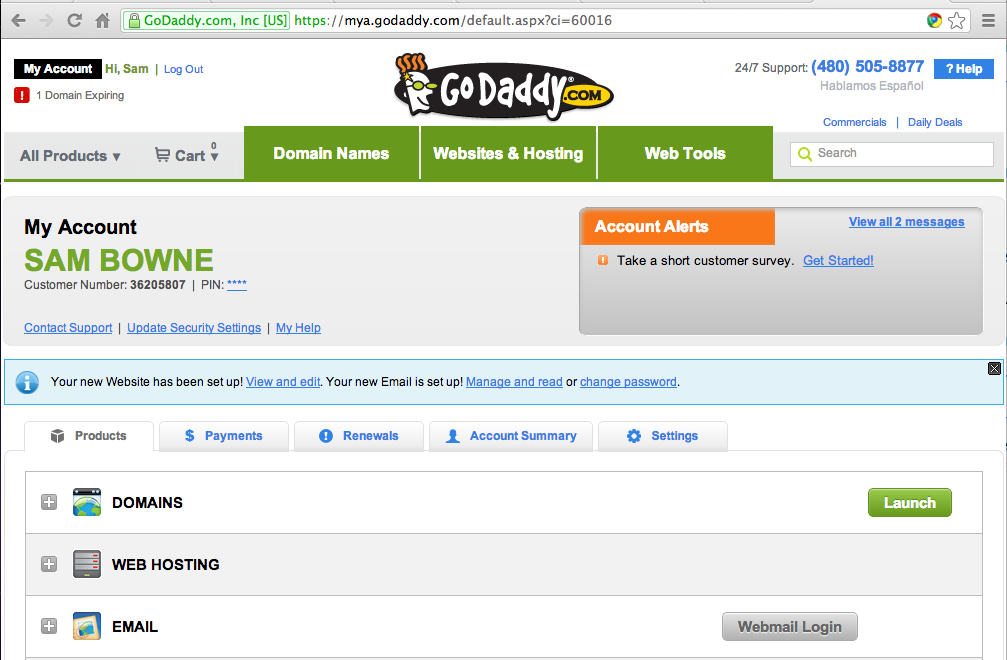Click the GoDaddy logo
This screenshot has width=1007, height=660.
(504, 87)
